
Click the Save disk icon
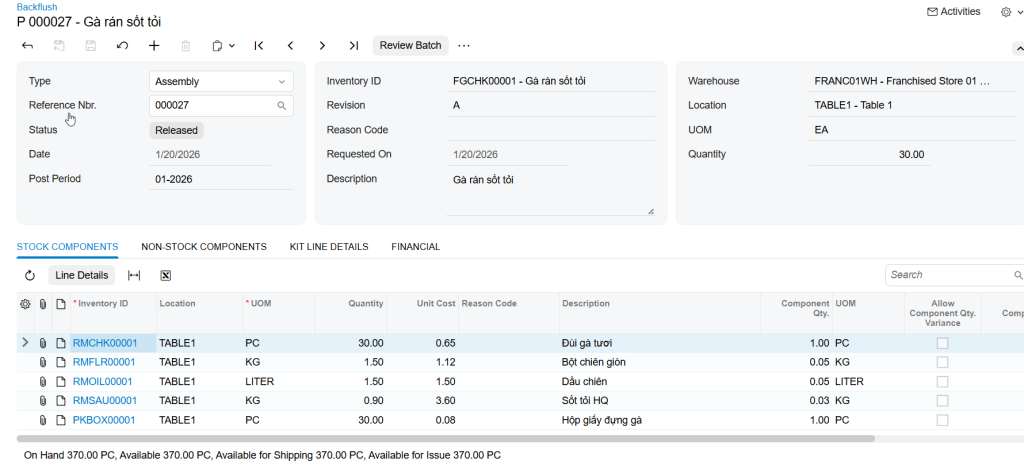tap(91, 46)
